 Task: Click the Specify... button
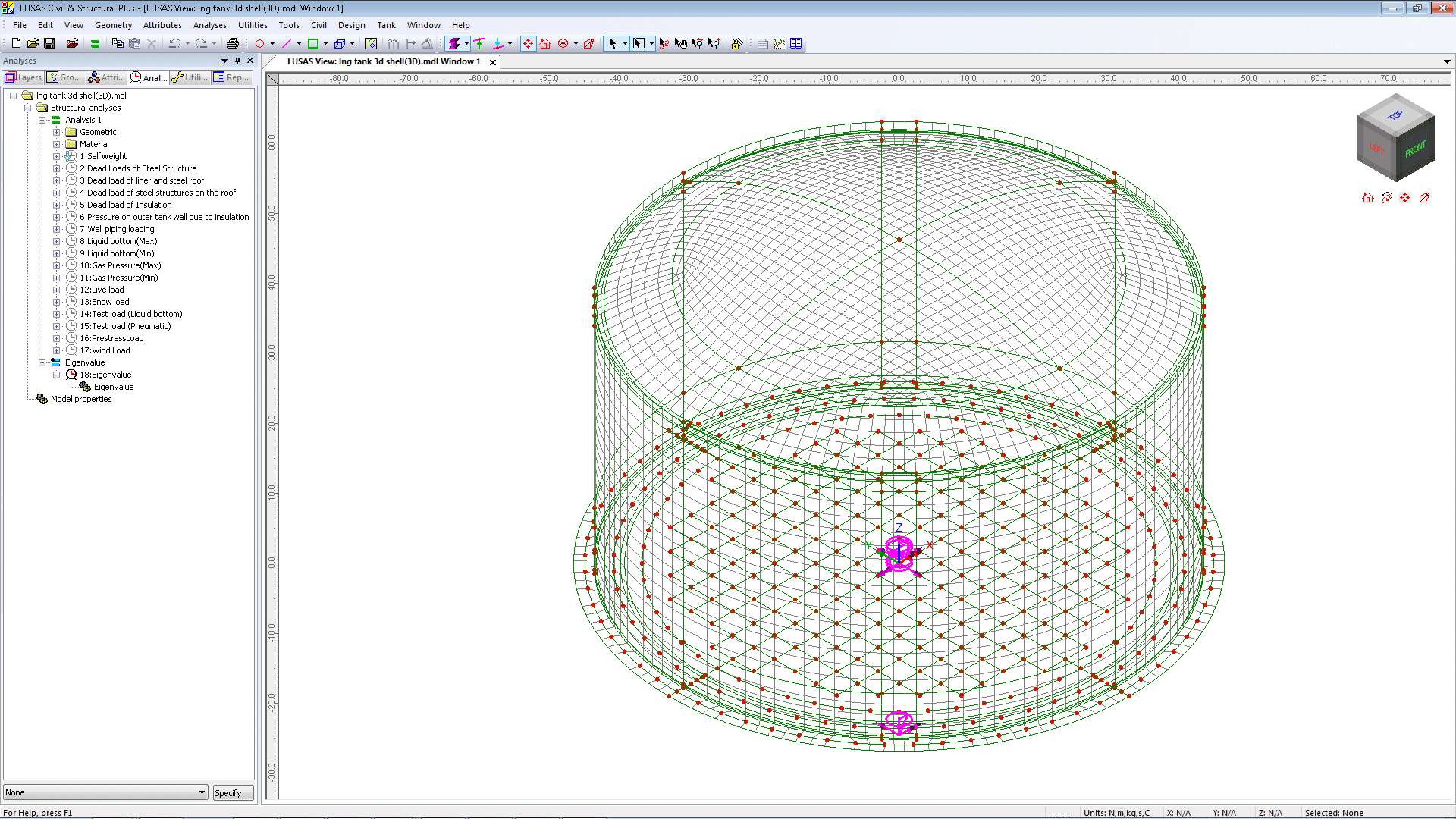(x=232, y=792)
